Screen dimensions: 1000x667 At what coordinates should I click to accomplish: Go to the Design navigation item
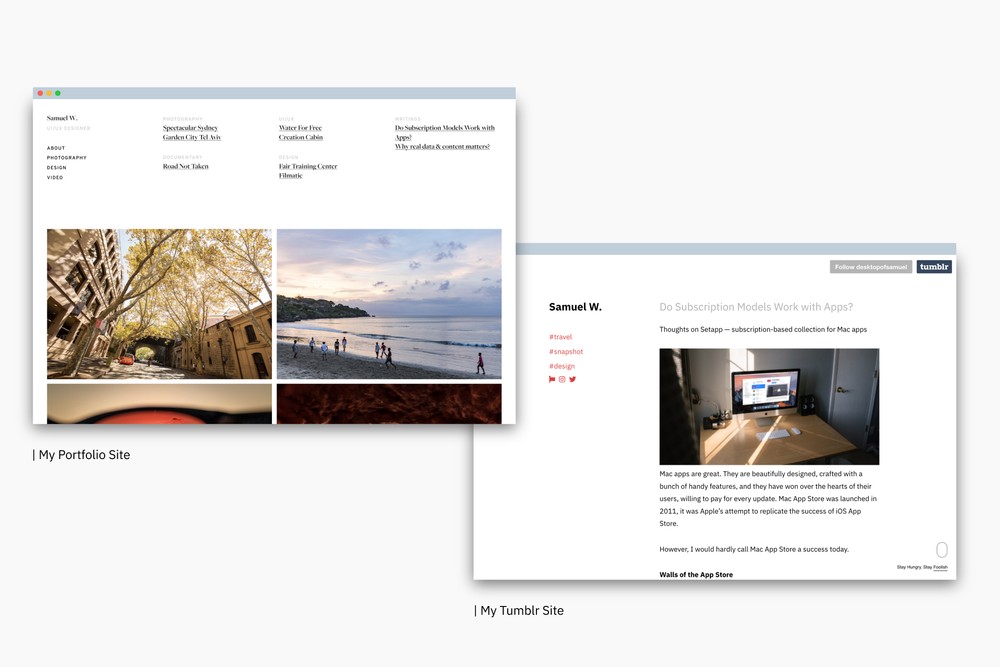(57, 168)
